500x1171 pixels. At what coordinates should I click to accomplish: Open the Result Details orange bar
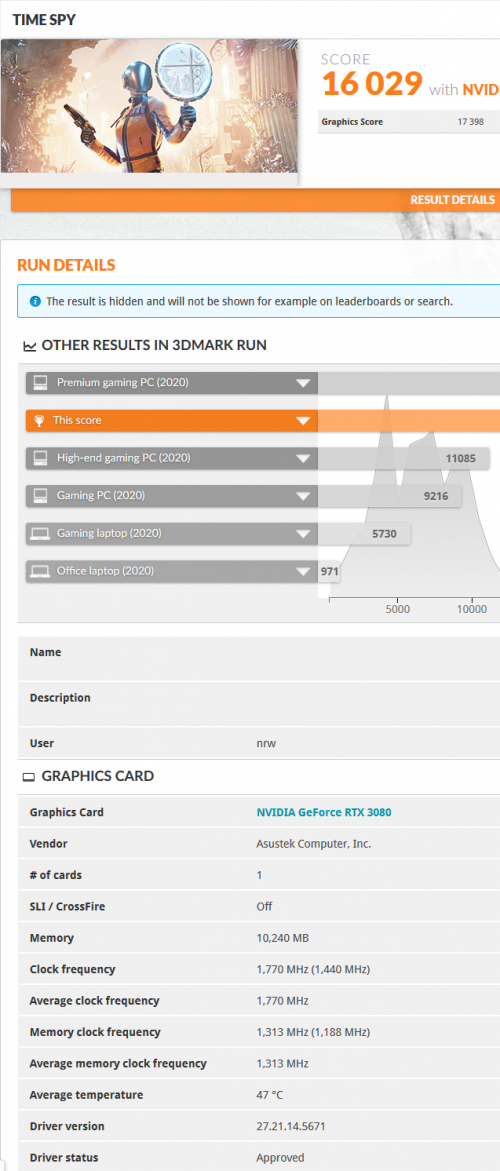click(255, 200)
